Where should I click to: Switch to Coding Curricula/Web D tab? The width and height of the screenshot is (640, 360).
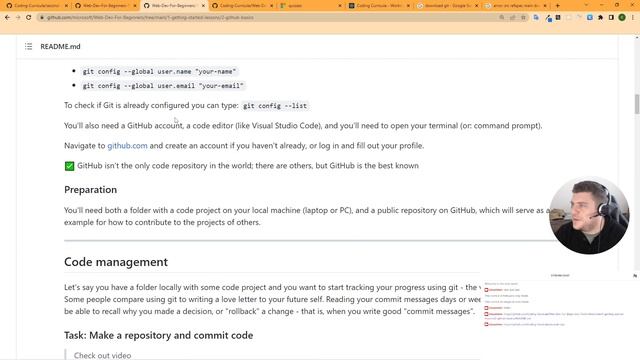coord(242,6)
